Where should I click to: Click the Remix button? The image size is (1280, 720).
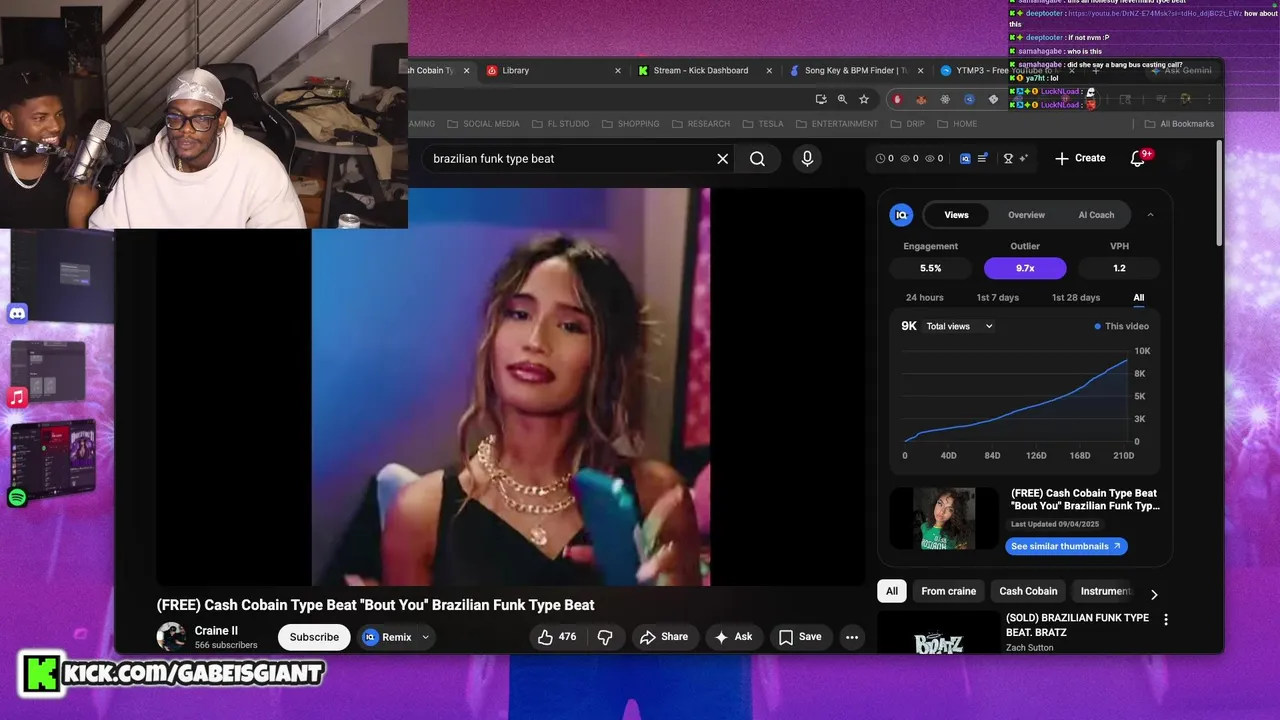pyautogui.click(x=388, y=637)
